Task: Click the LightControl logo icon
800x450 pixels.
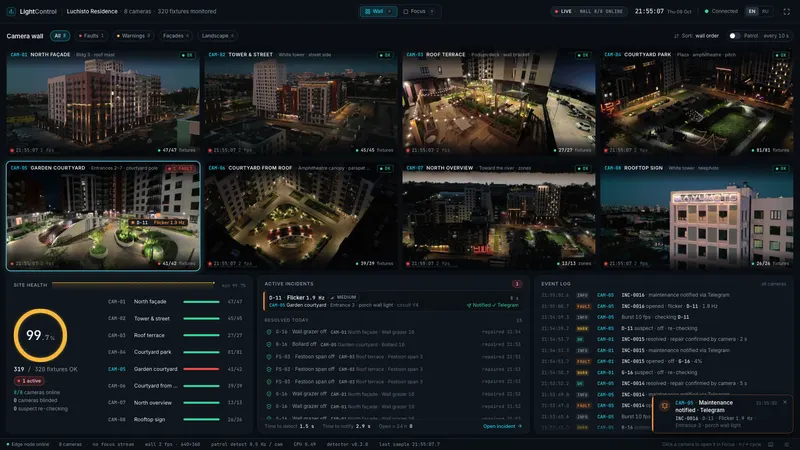Action: click(11, 11)
